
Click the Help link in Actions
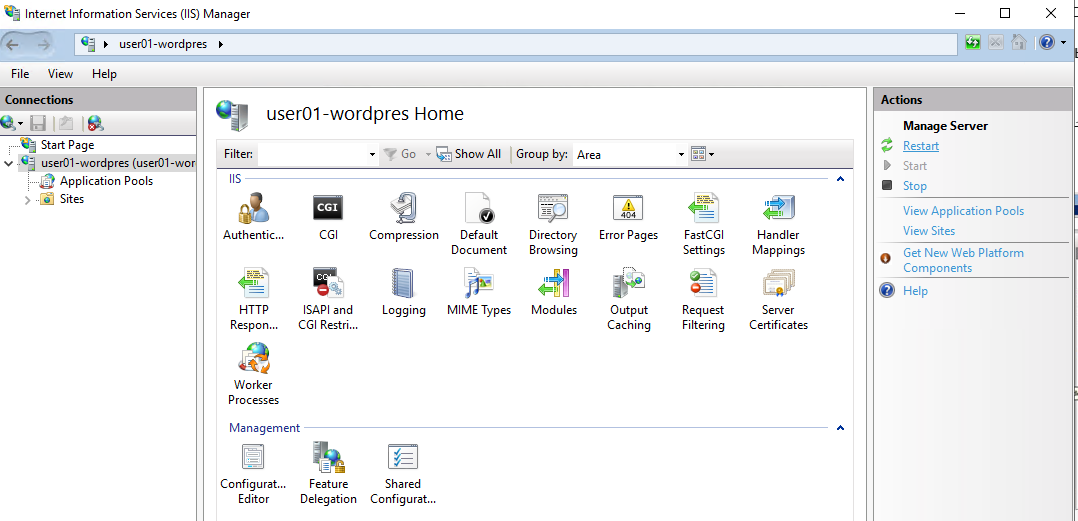point(915,291)
